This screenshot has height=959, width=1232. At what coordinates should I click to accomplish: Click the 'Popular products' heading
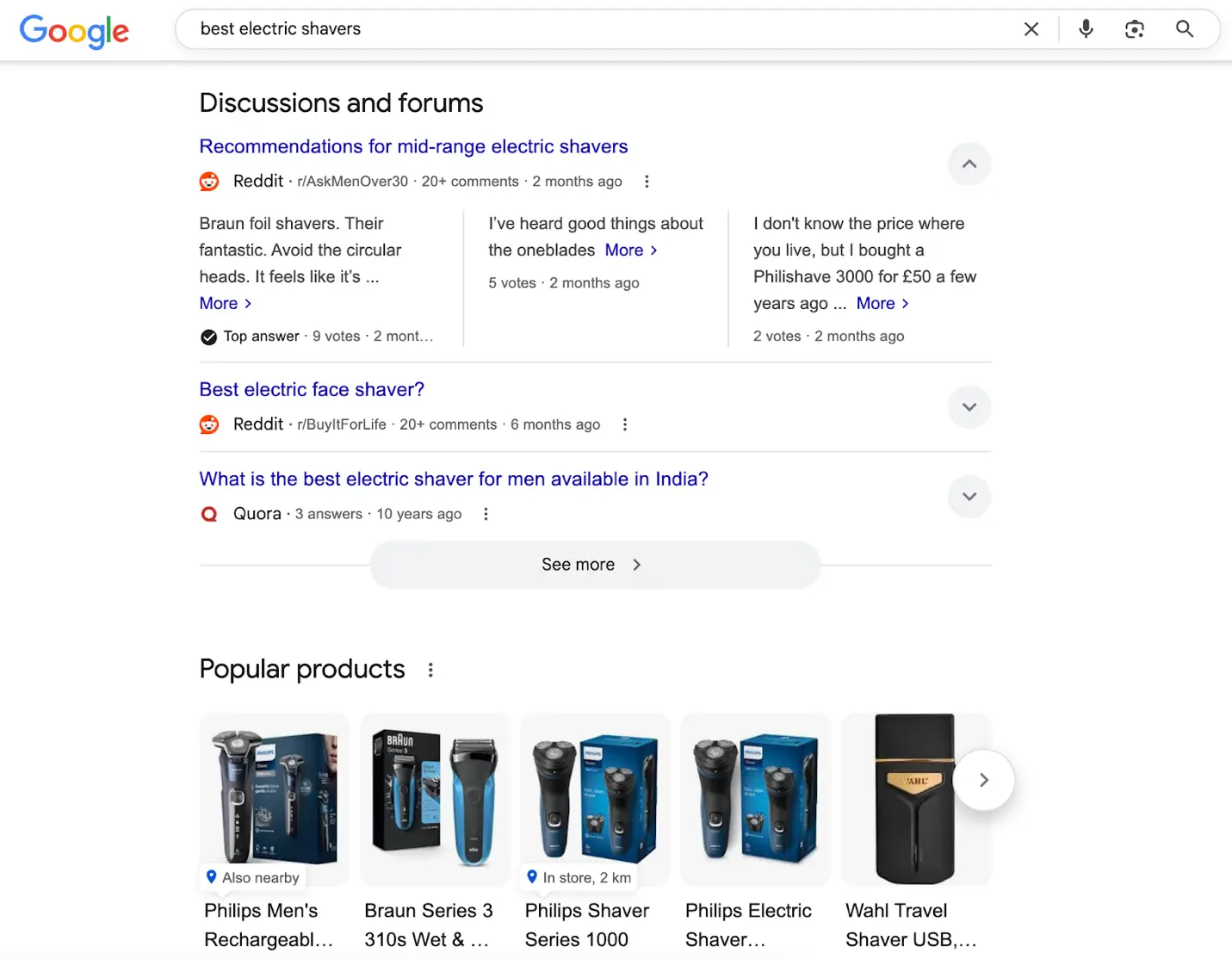click(302, 669)
